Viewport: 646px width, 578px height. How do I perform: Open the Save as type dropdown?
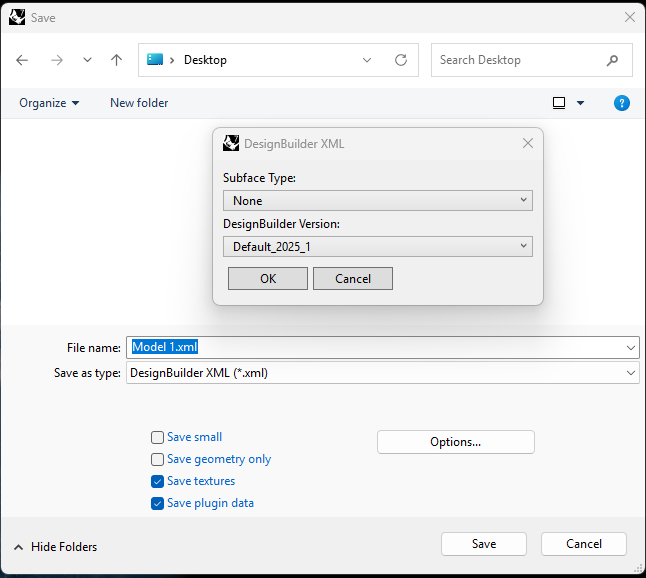tap(382, 373)
